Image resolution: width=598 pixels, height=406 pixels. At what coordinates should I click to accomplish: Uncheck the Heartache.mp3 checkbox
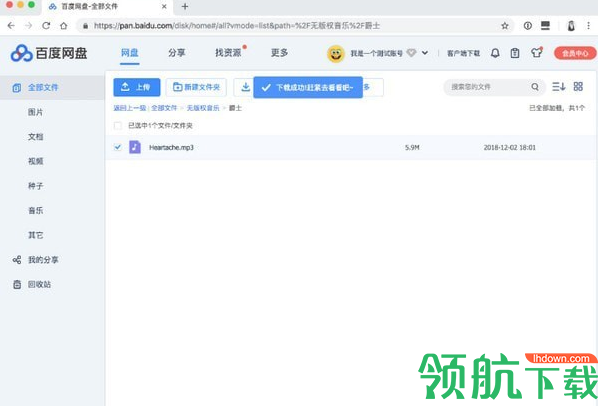pos(118,147)
